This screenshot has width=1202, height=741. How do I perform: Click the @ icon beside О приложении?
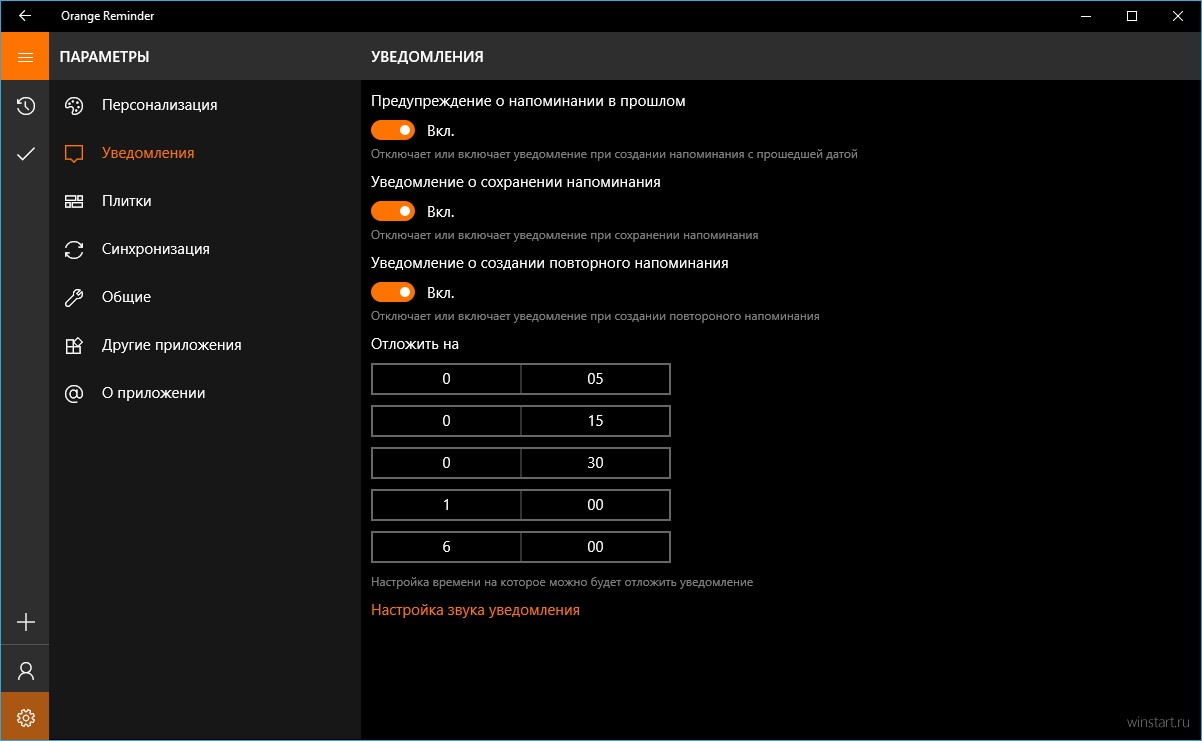tap(74, 394)
